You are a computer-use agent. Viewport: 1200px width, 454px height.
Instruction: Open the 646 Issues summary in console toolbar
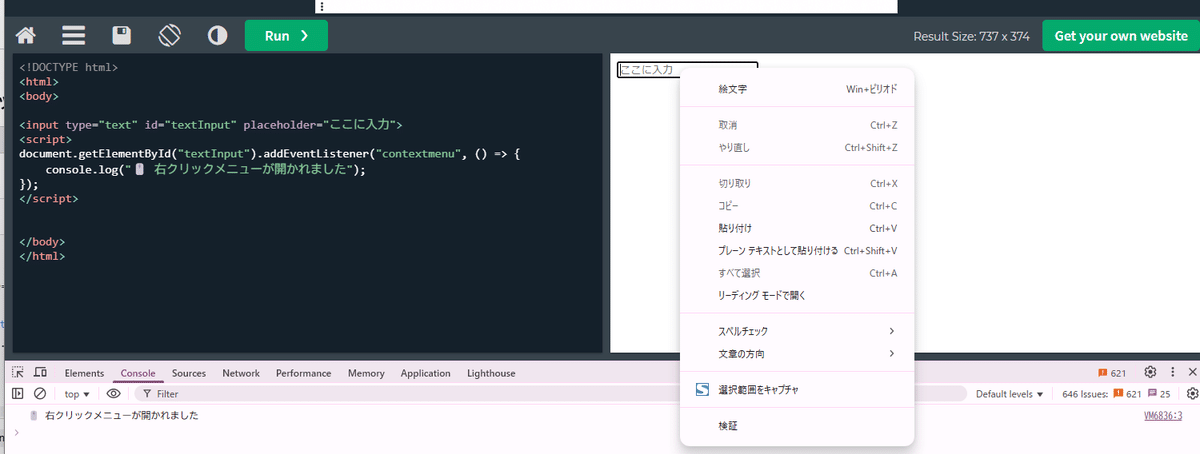point(1117,394)
